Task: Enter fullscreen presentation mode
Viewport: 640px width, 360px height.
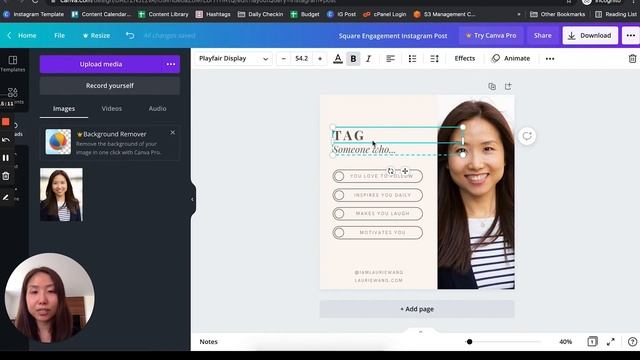Action: point(611,342)
